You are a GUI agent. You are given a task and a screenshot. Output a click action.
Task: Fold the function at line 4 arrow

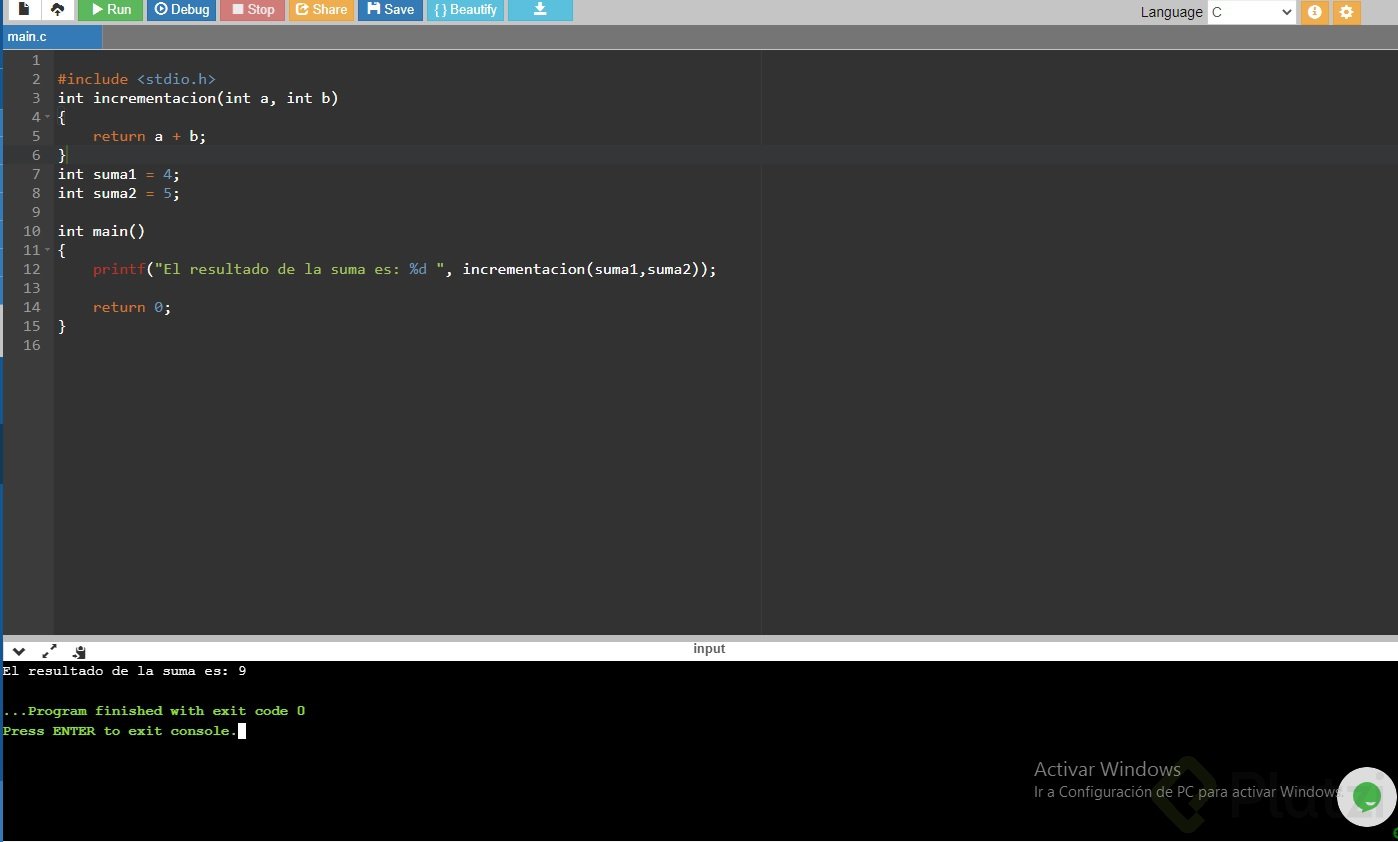(47, 118)
